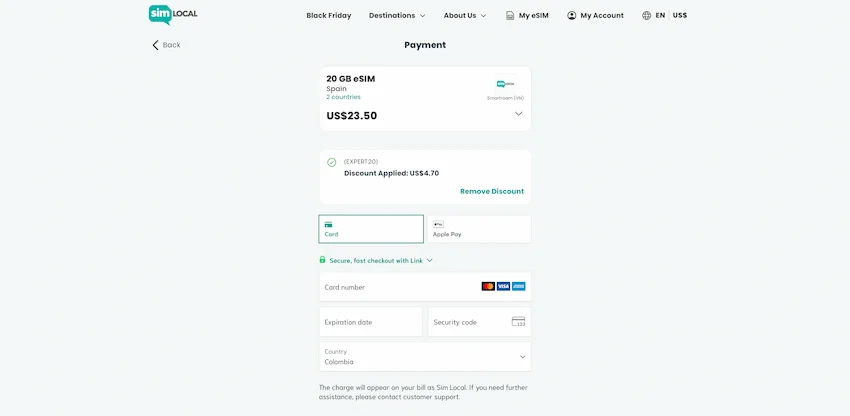Click the My Account profile icon
This screenshot has height=416, width=850.
point(572,16)
